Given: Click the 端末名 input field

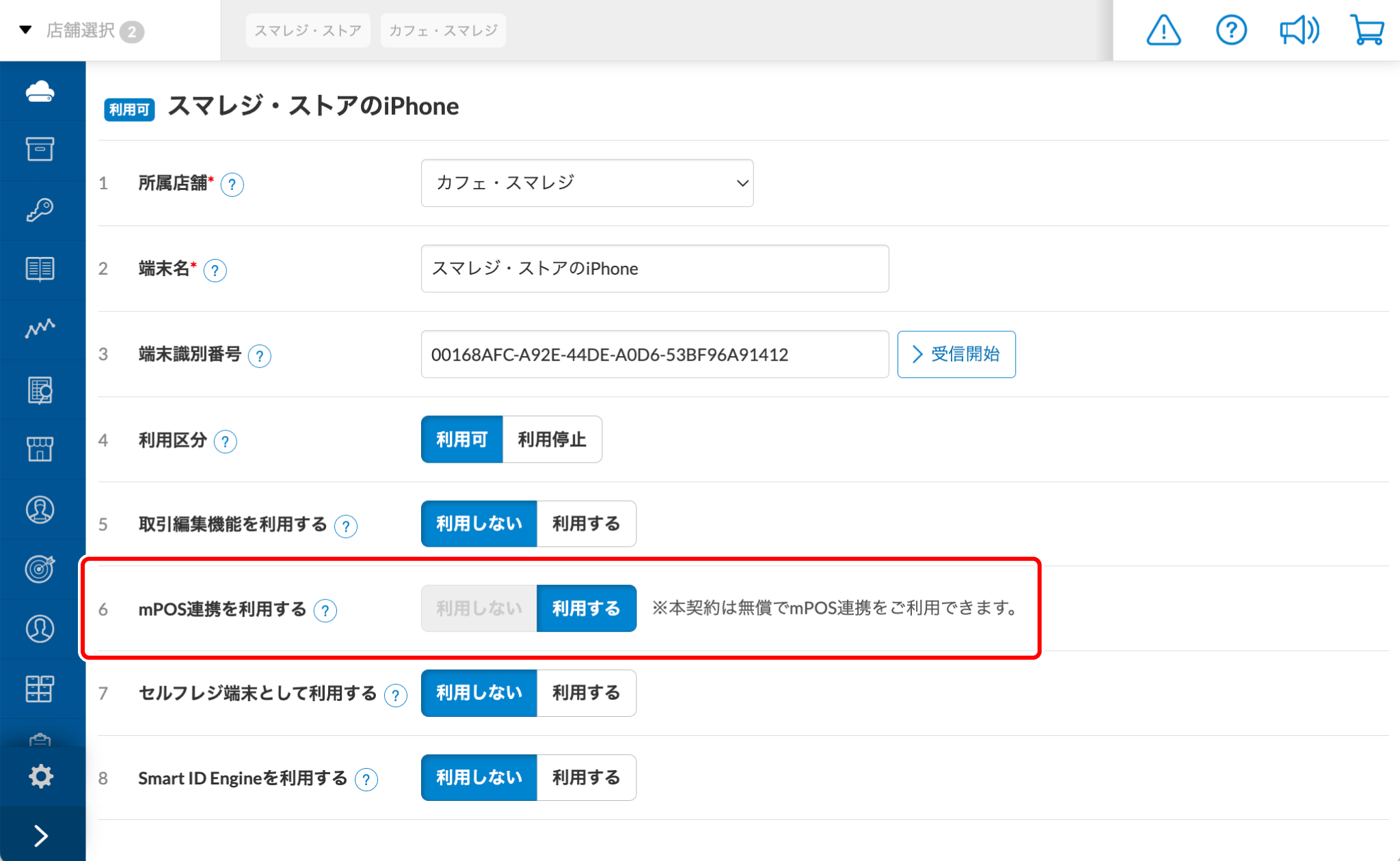Looking at the screenshot, I should point(655,269).
